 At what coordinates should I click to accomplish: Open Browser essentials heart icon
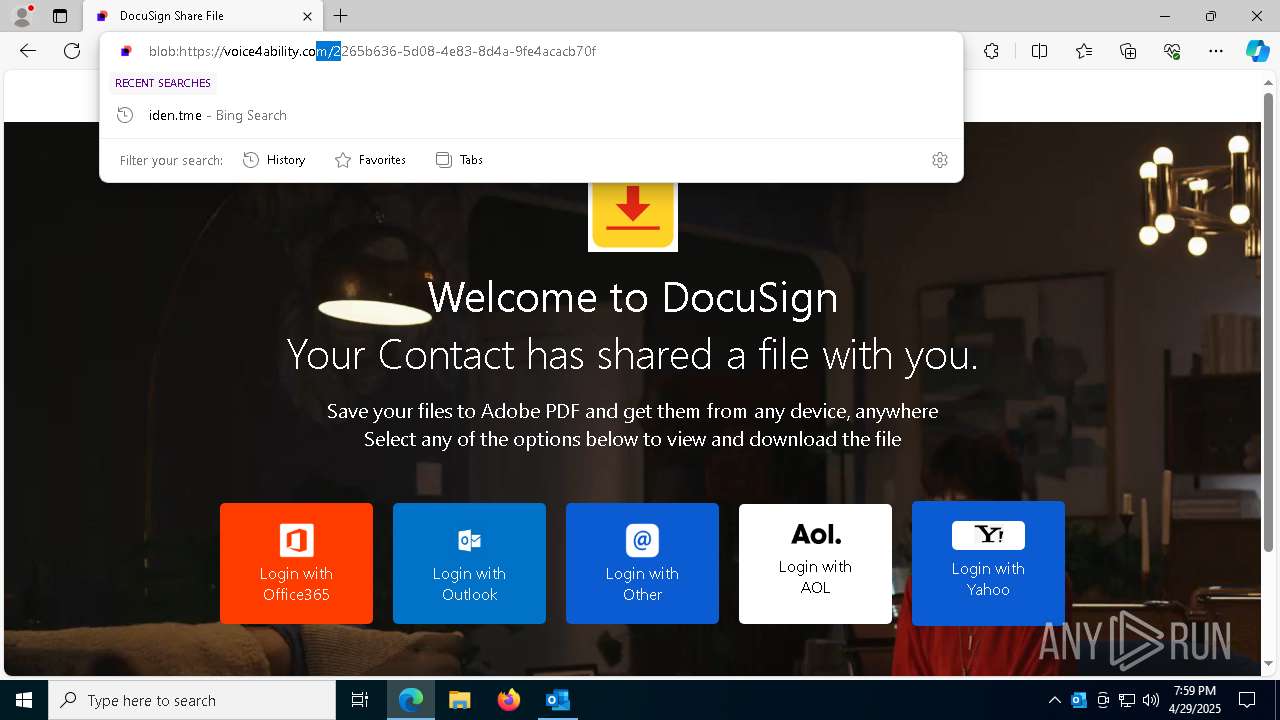tap(1172, 51)
